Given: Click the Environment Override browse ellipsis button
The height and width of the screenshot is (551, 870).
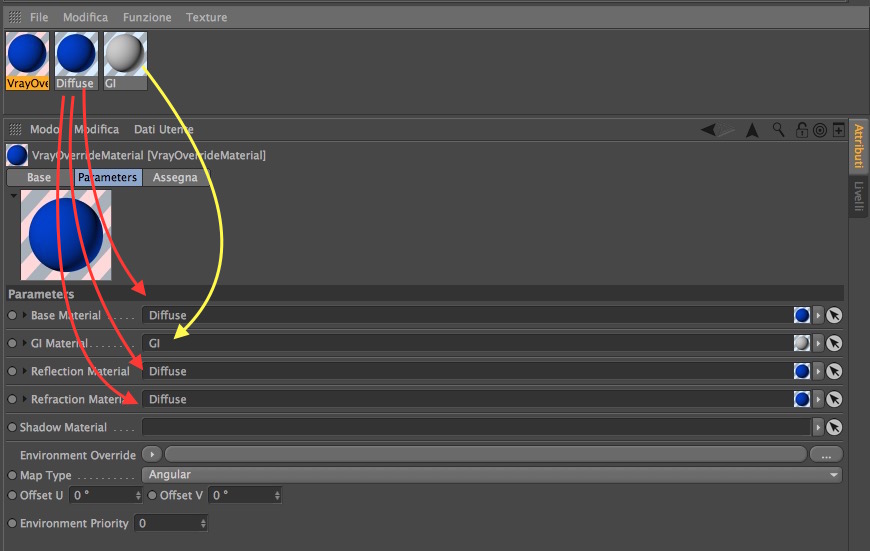Looking at the screenshot, I should click(x=826, y=455).
